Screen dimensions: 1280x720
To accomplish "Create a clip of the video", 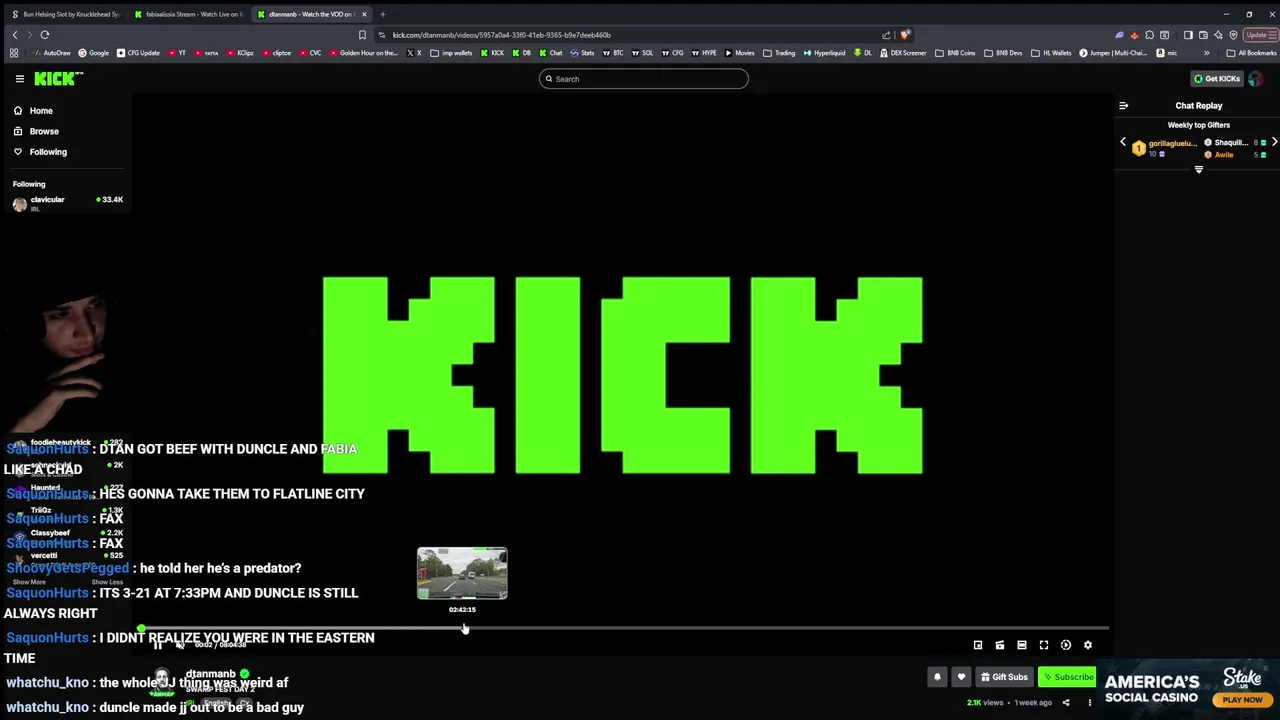I will tap(1000, 646).
